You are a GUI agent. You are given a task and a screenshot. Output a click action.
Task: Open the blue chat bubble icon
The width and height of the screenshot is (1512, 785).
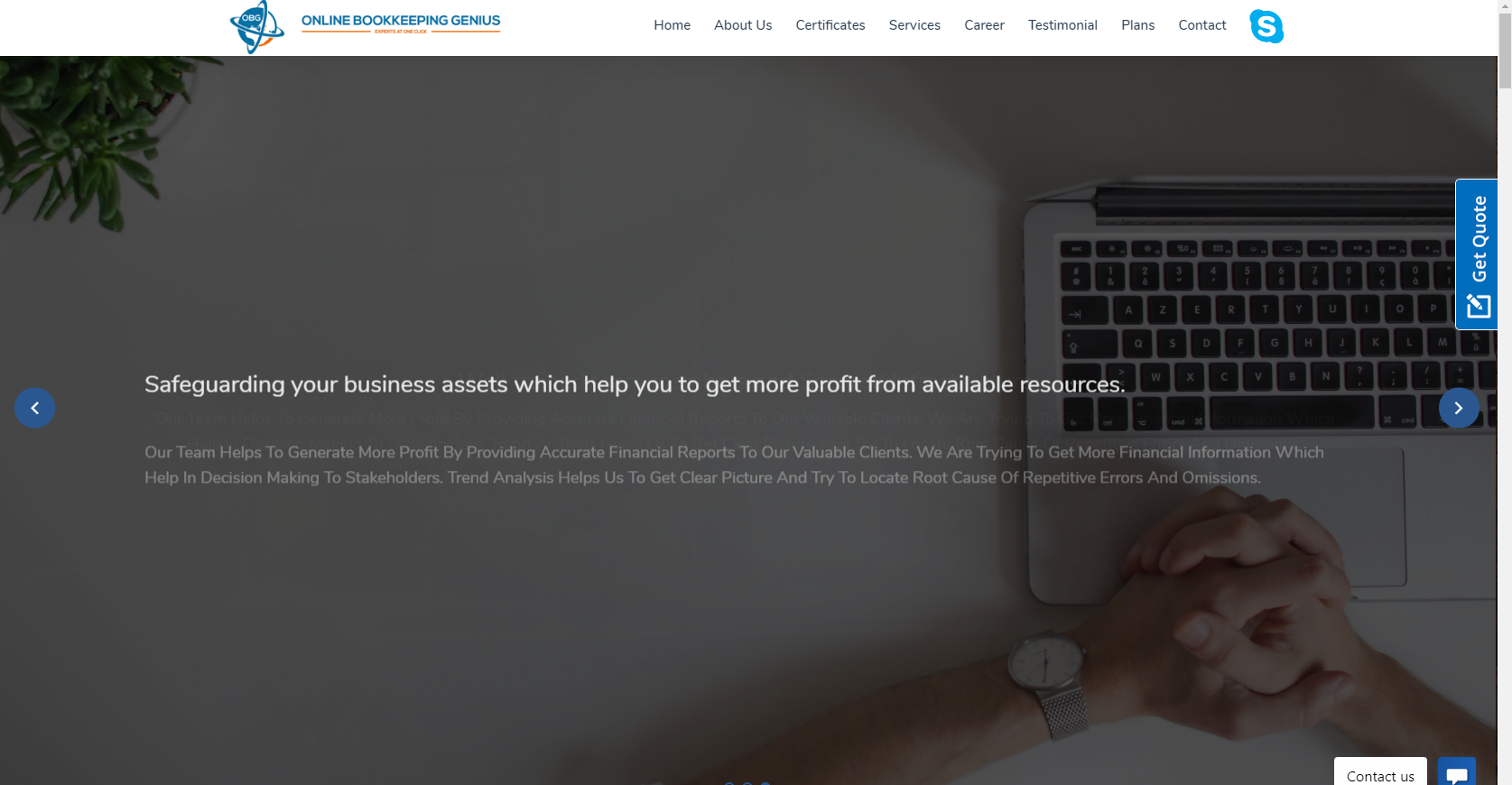point(1457,772)
